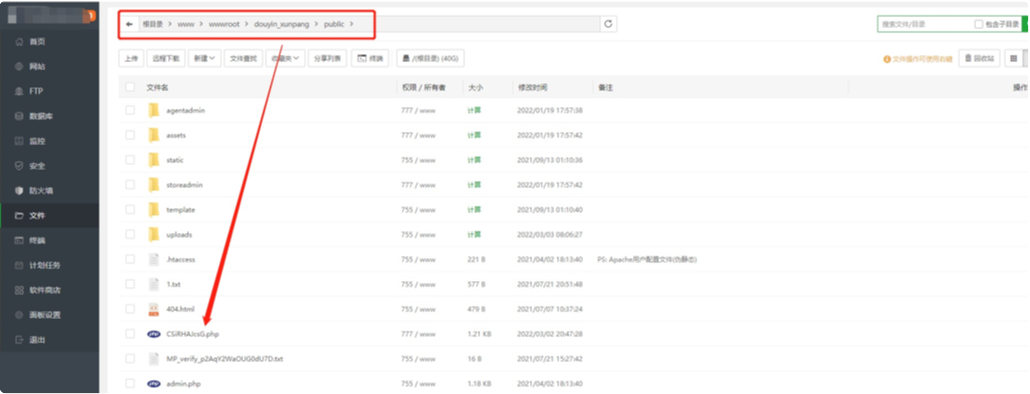The image size is (1030, 394).
Task: Go back using the path bar arrow
Action: point(129,24)
